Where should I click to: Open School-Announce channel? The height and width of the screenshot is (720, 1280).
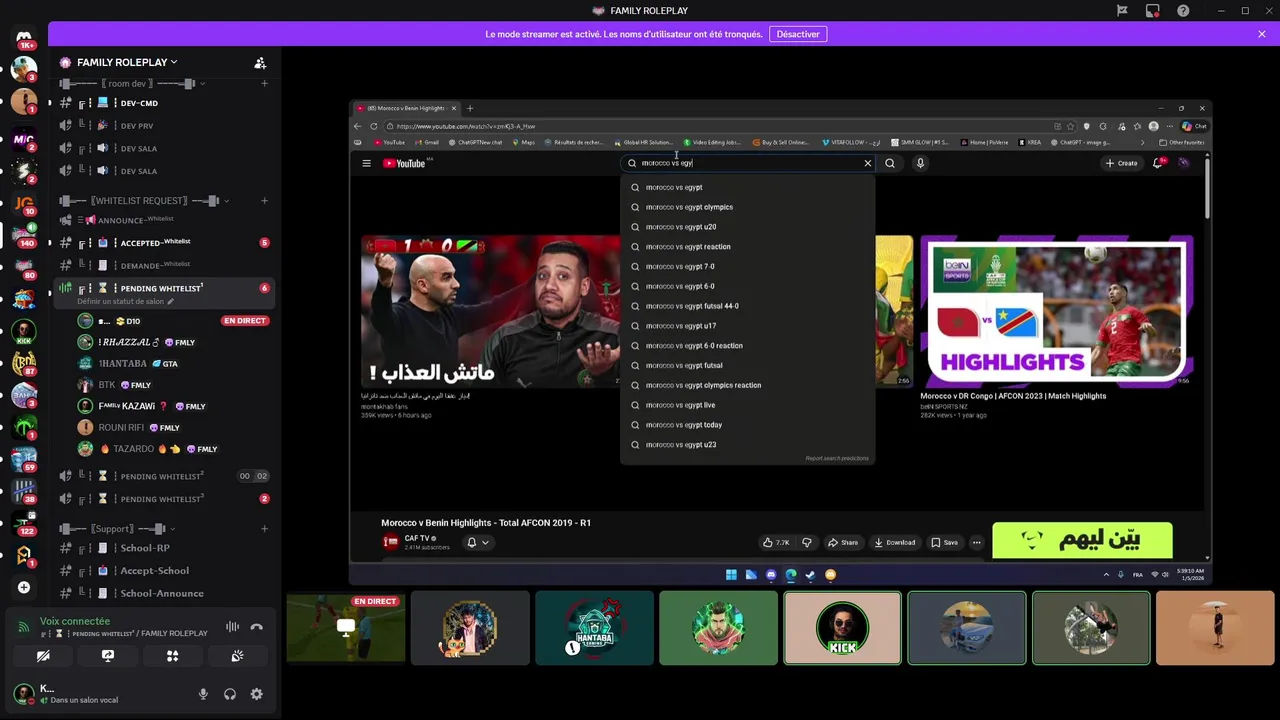(x=164, y=593)
